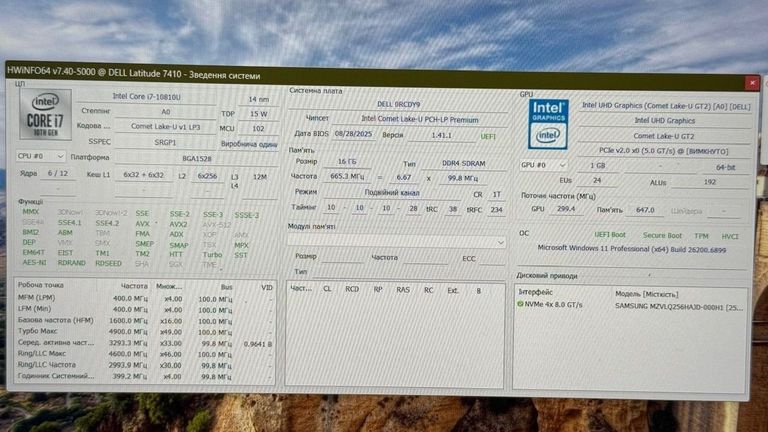Click the Intel Core i7-10810U name field
This screenshot has width=768, height=432.
146,96
